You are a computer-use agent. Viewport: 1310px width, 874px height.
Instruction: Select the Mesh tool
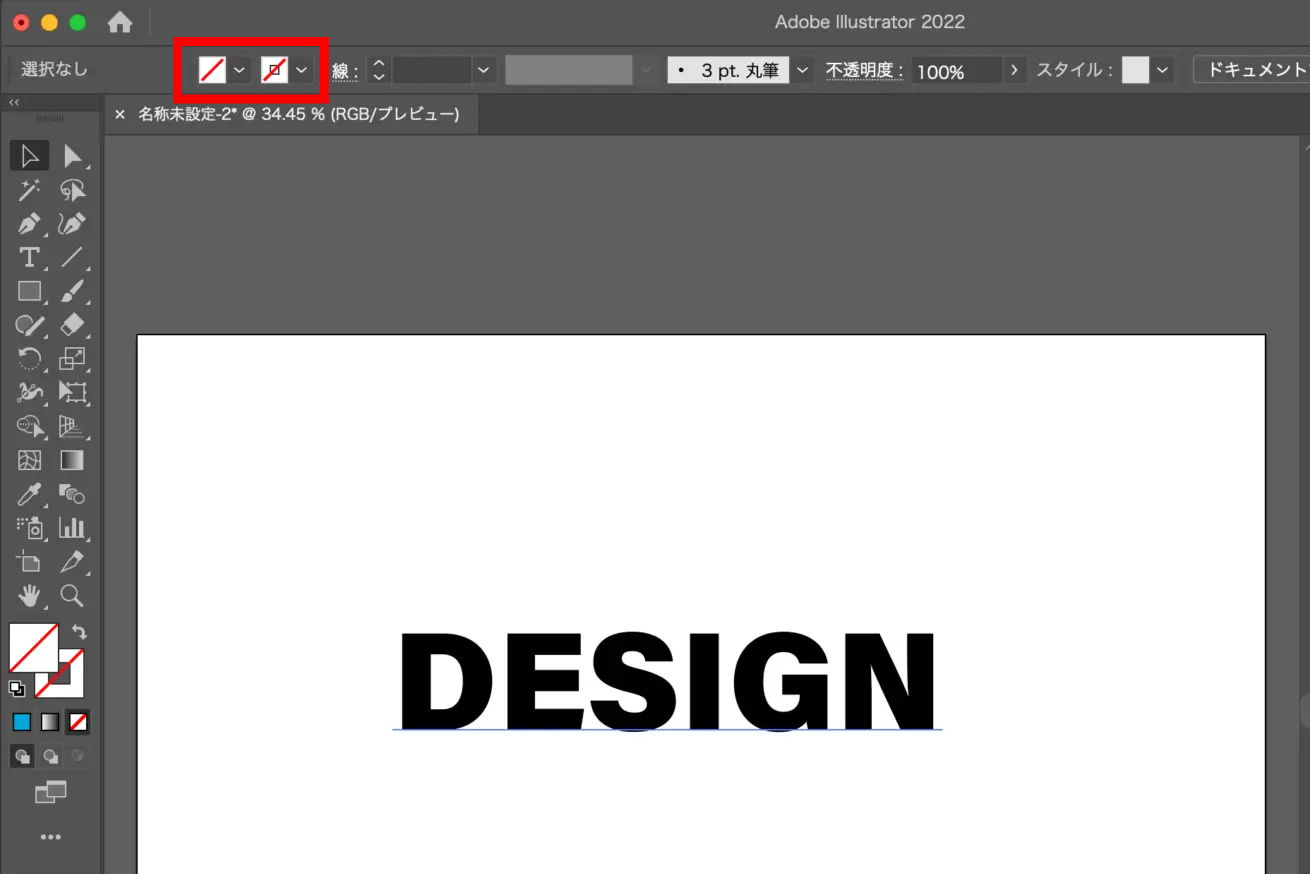tap(30, 460)
